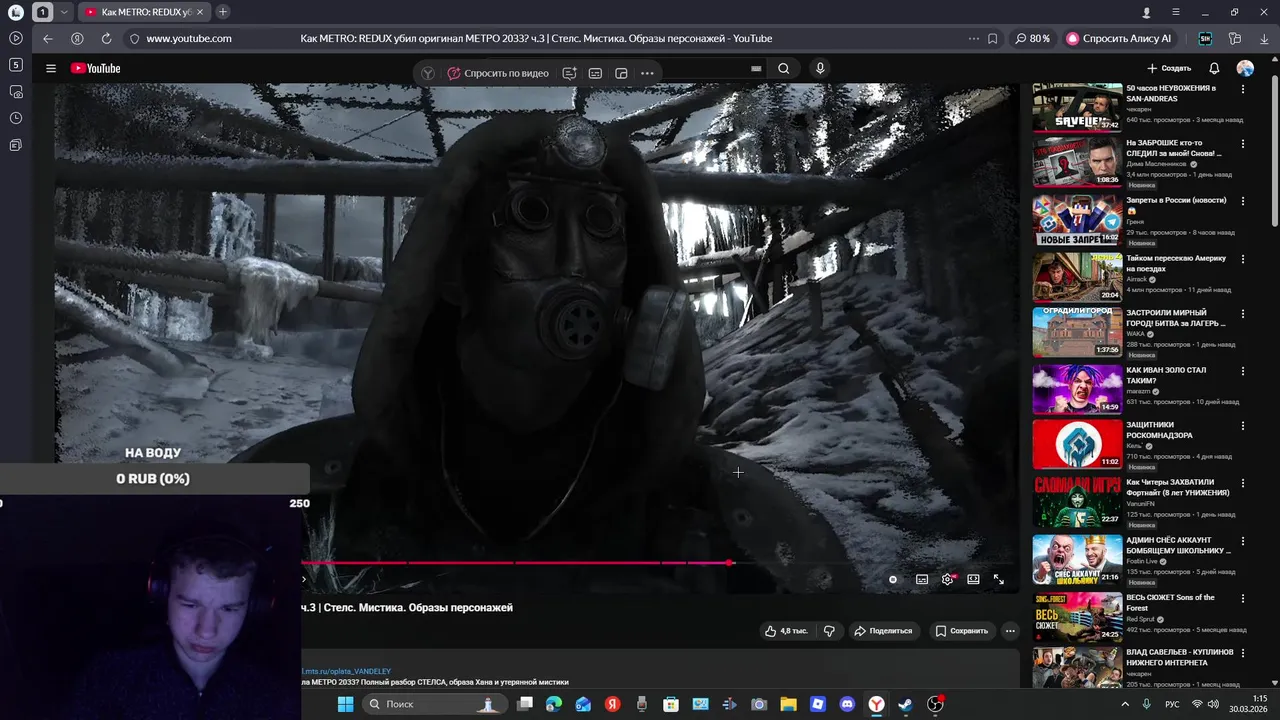Open address bar three-dot page menu
This screenshot has width=1280, height=720.
click(973, 38)
